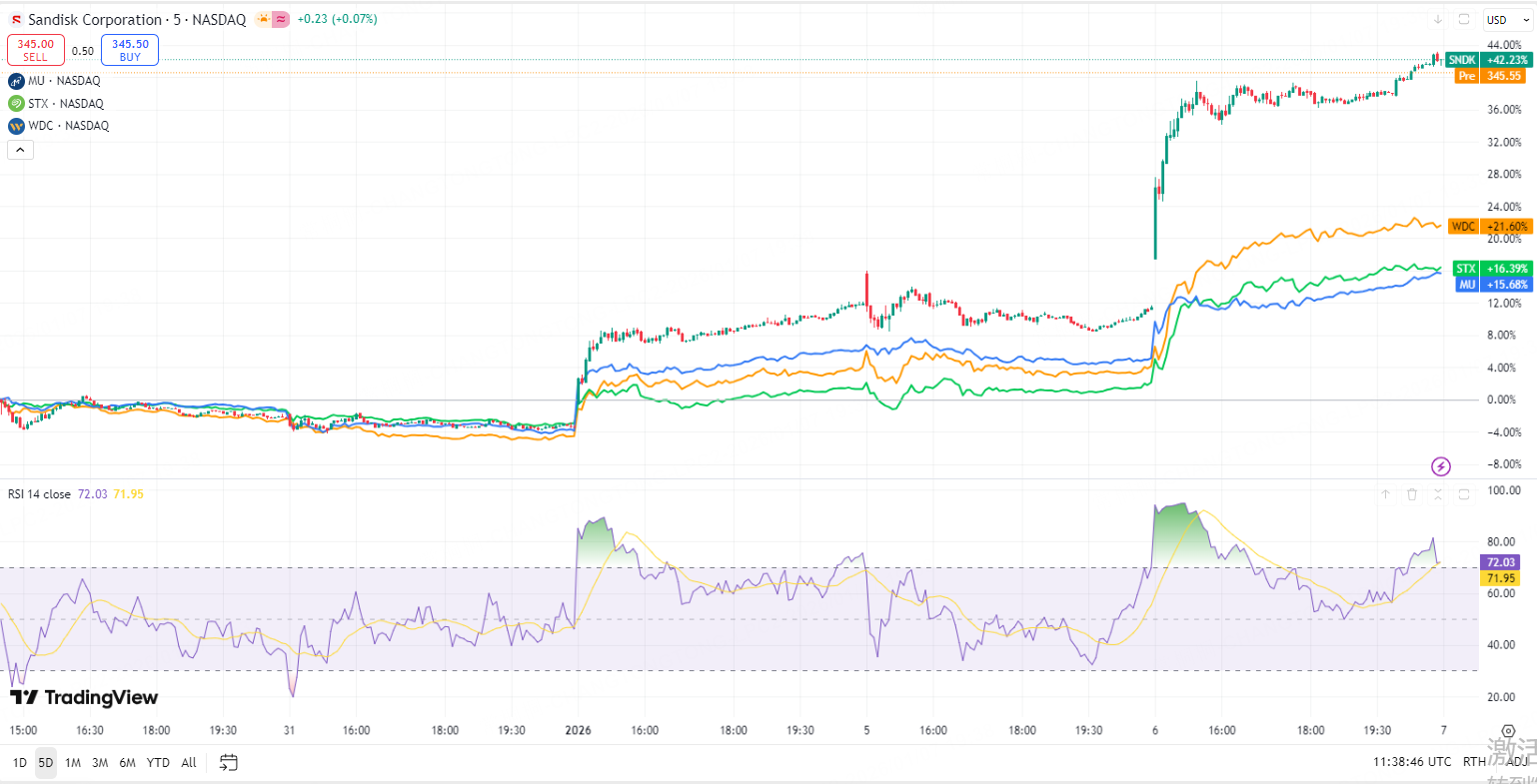
Task: Collapse the symbol legend with chevron button
Action: click(x=20, y=150)
